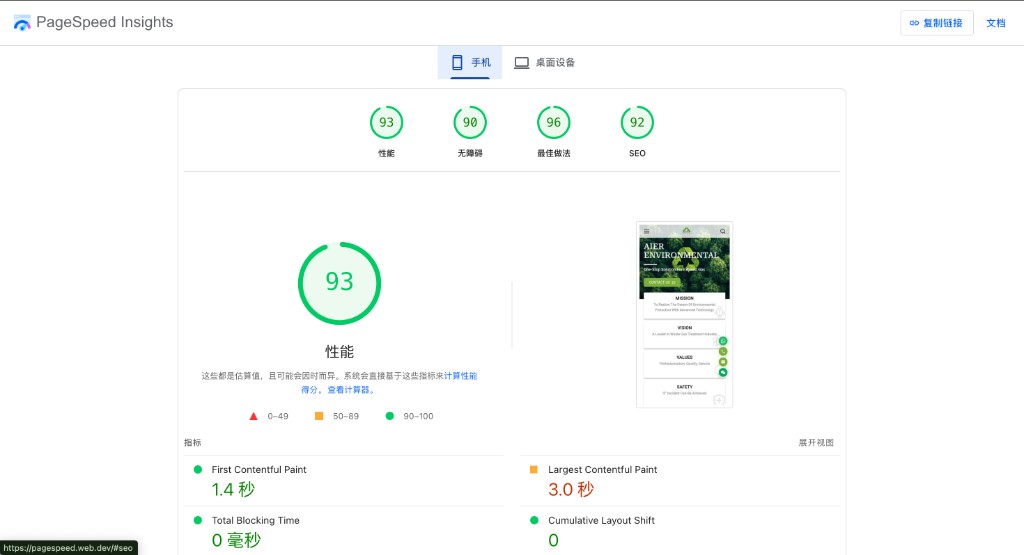Open the 查看计算器 link
Screen dimensions: 1024x555
(349, 390)
